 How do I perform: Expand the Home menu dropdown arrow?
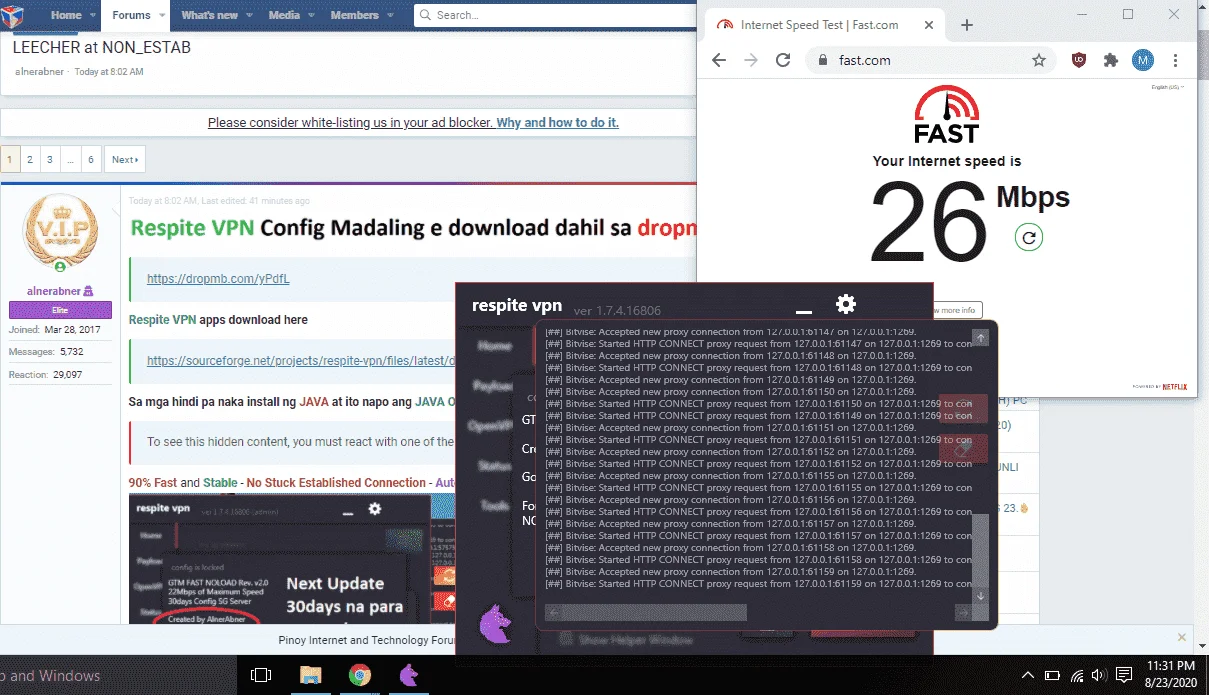[x=94, y=15]
